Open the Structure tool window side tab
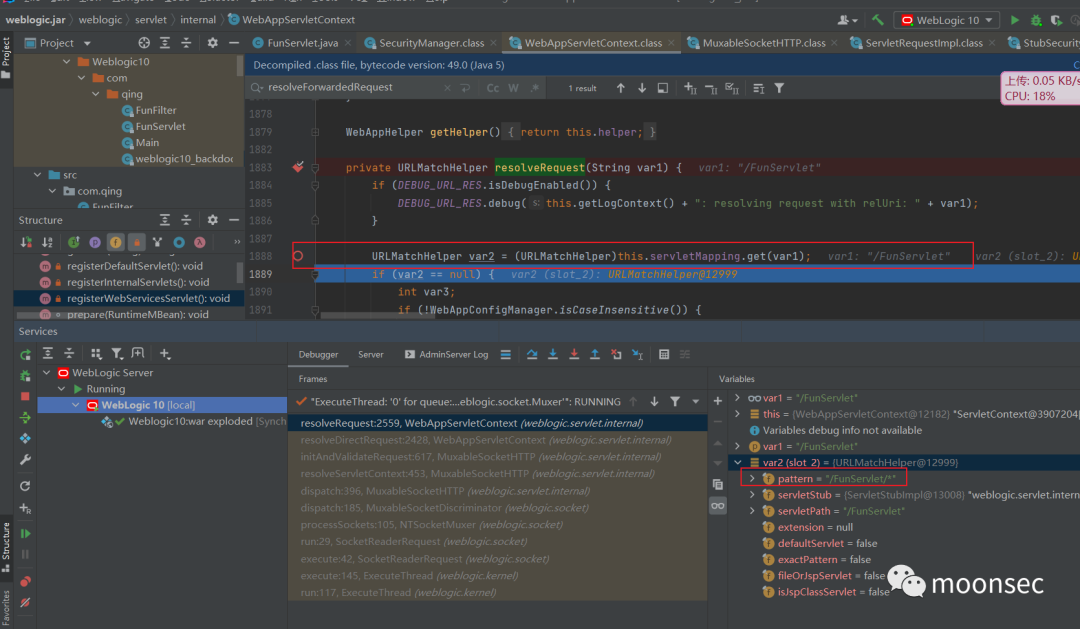This screenshot has width=1080, height=629. (x=6, y=547)
